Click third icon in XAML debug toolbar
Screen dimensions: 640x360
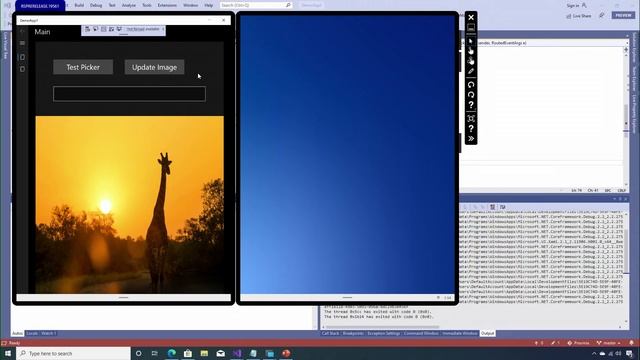pyautogui.click(x=103, y=29)
